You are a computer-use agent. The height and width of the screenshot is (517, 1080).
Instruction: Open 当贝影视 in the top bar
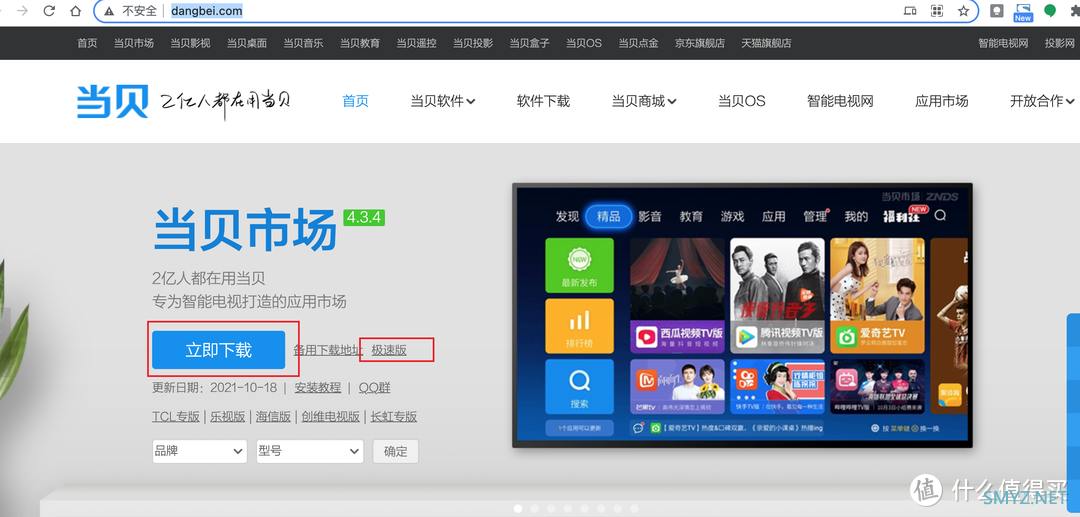[190, 43]
